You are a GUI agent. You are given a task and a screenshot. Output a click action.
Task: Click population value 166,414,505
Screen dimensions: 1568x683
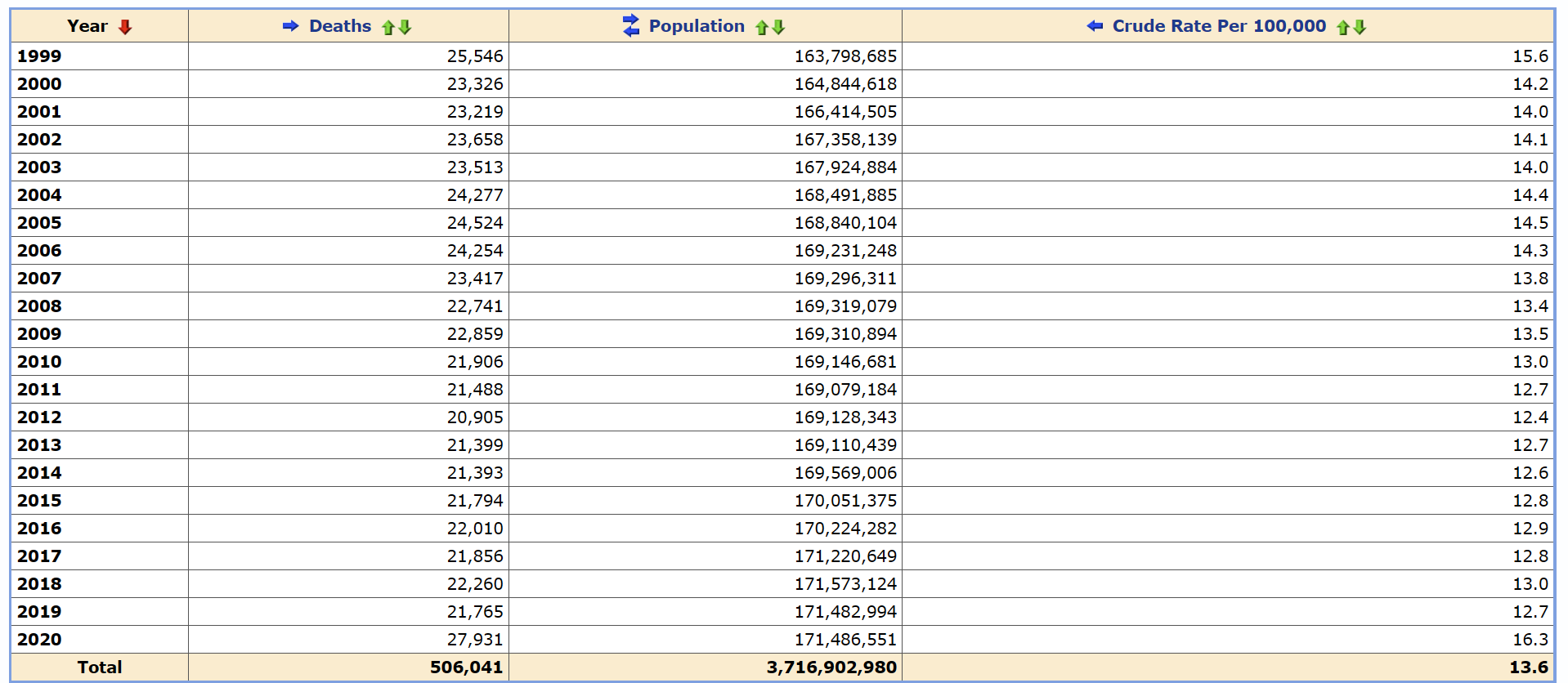point(845,112)
